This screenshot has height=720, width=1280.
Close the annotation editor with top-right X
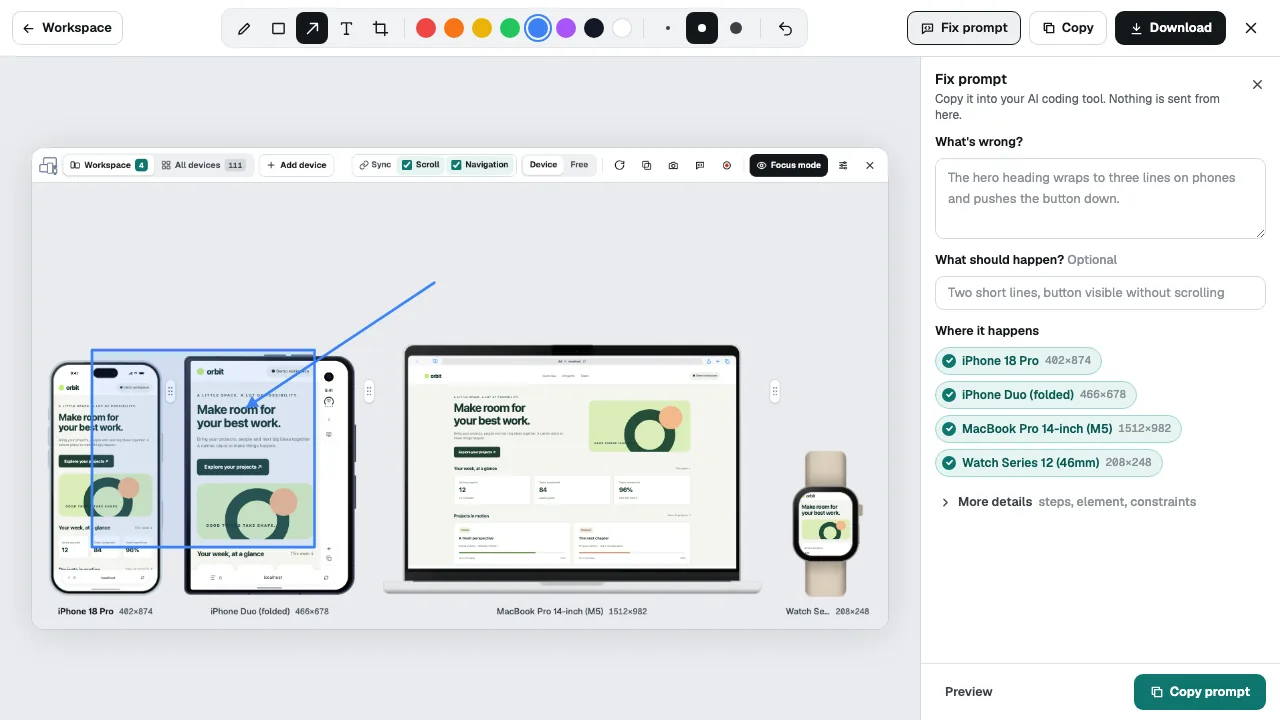click(1251, 28)
